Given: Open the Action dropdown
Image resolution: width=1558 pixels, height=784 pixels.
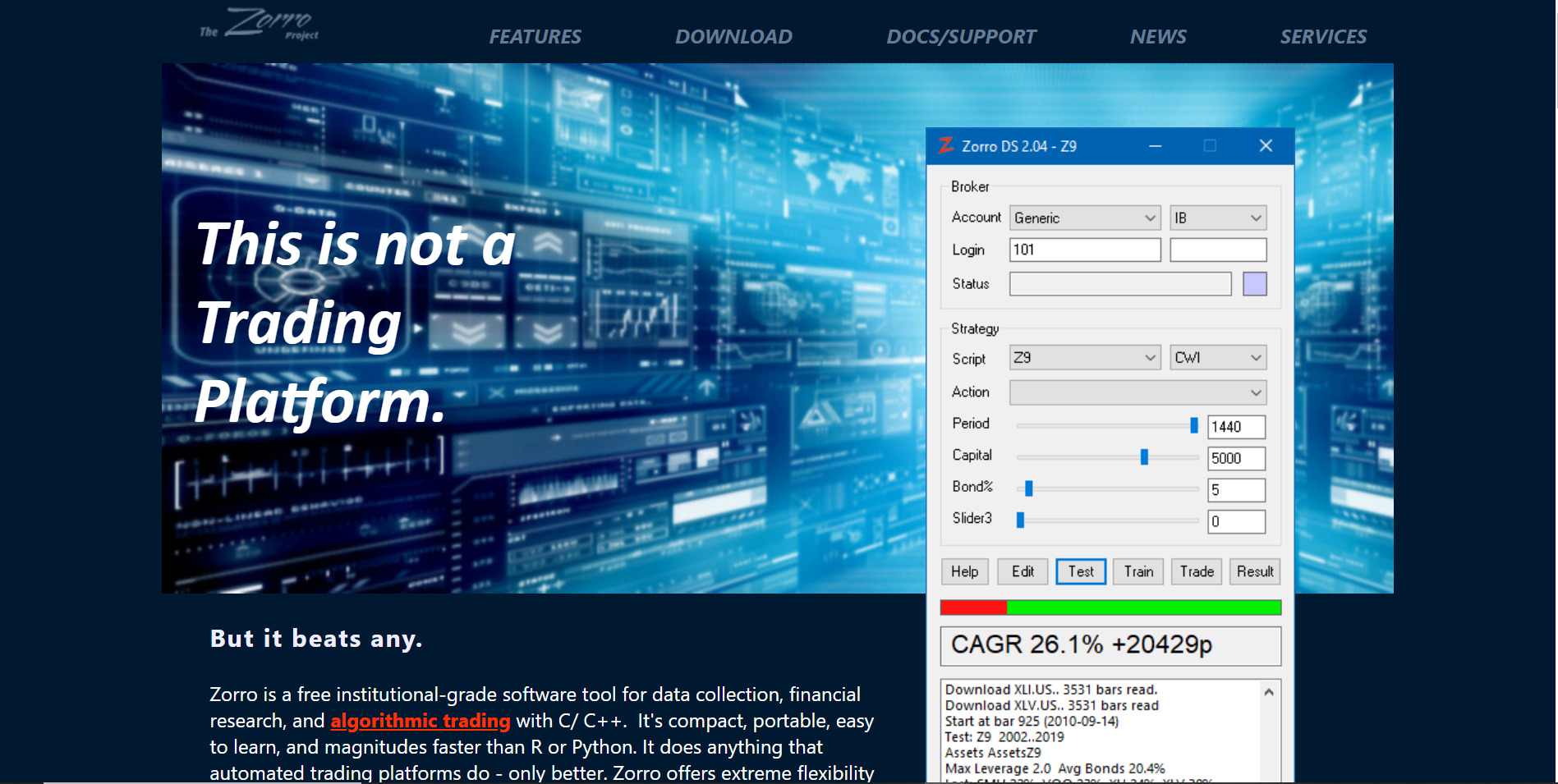Looking at the screenshot, I should coord(1137,392).
